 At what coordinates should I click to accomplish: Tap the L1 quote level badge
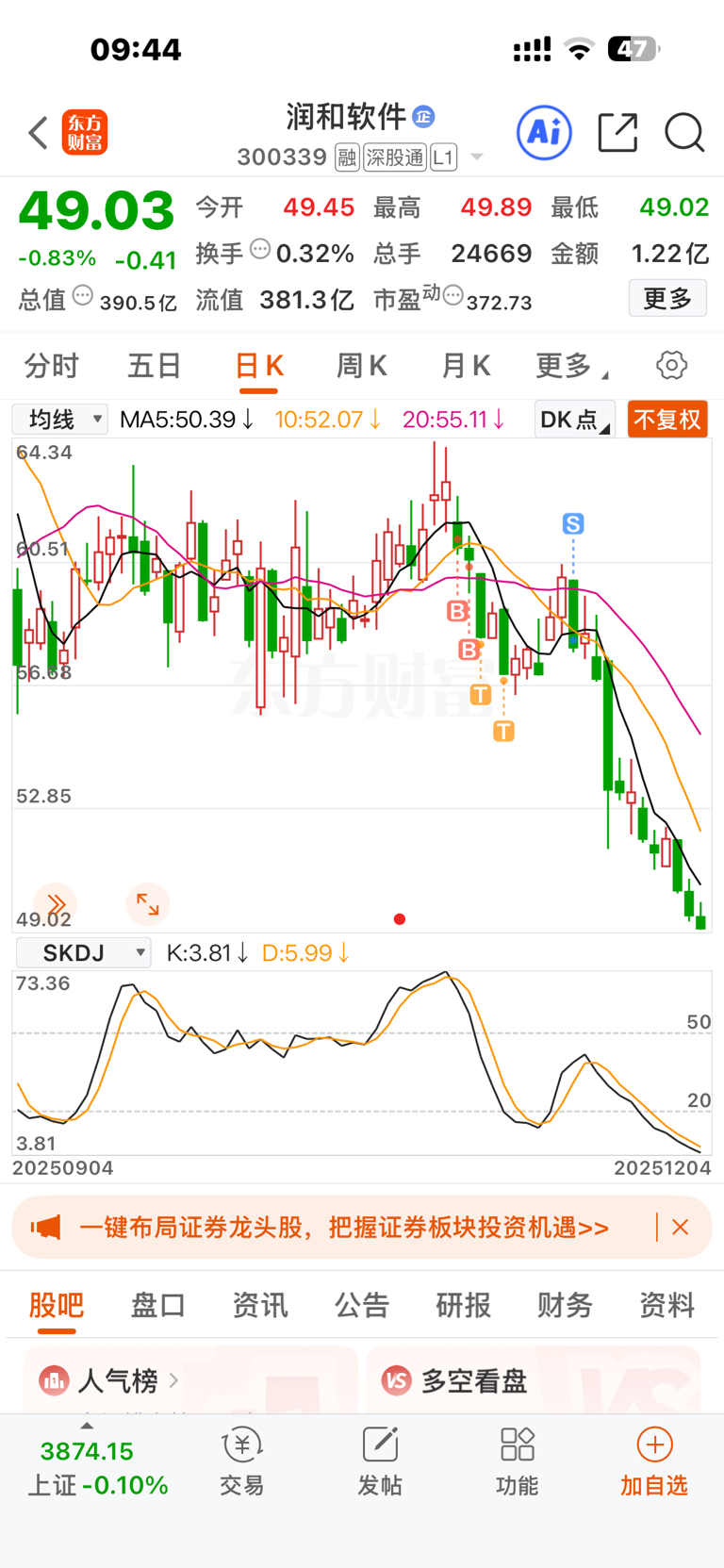(x=444, y=157)
